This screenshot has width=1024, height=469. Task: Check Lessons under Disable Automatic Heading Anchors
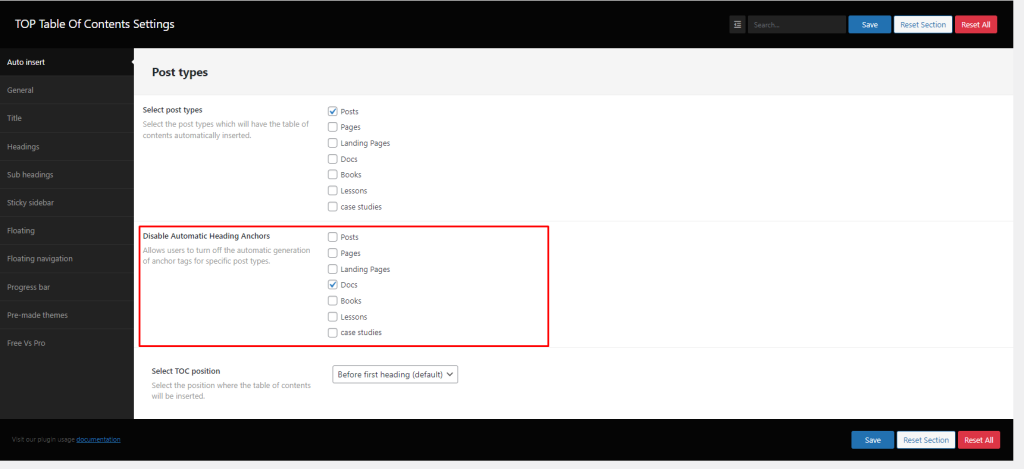pos(332,317)
